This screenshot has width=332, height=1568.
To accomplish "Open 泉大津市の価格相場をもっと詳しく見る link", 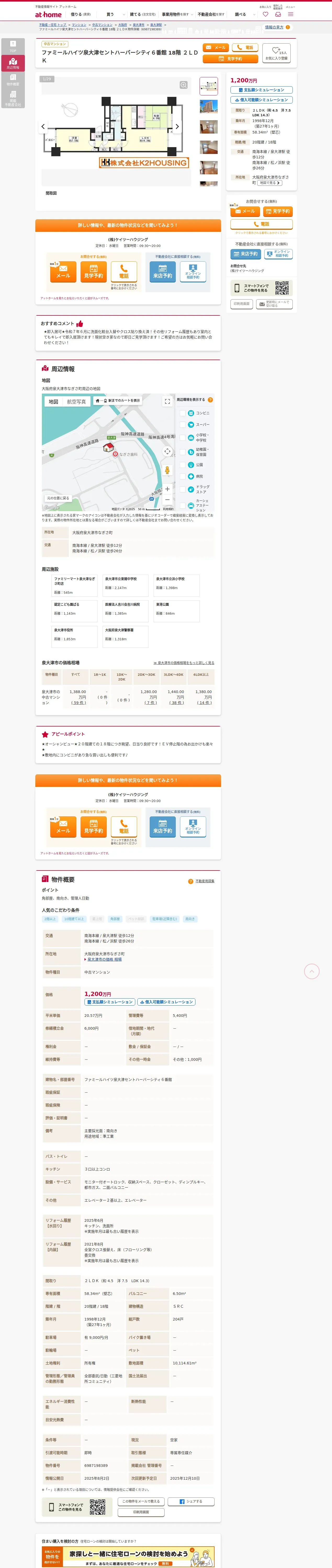I will click(x=184, y=663).
